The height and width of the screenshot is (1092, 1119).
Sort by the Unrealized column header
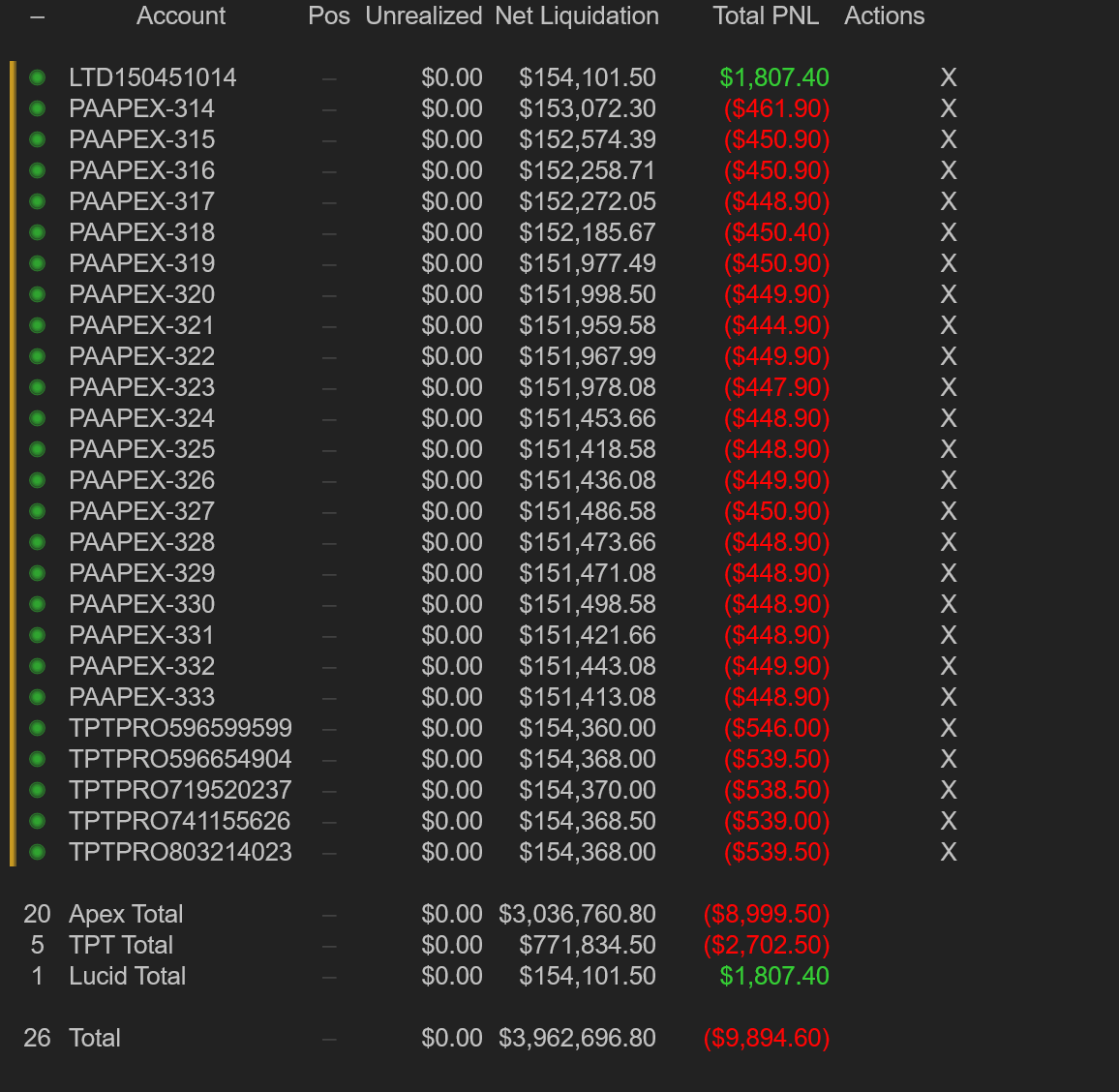424,15
